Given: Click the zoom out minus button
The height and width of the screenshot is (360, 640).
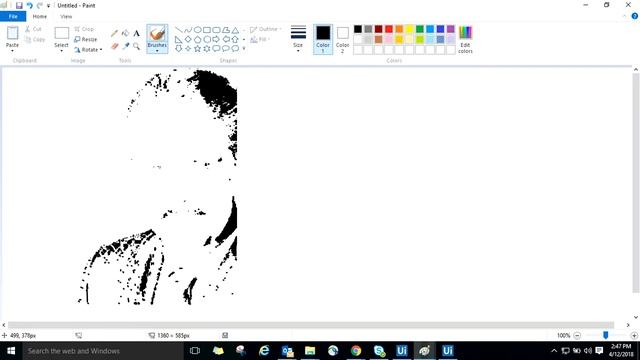Looking at the screenshot, I should click(577, 336).
